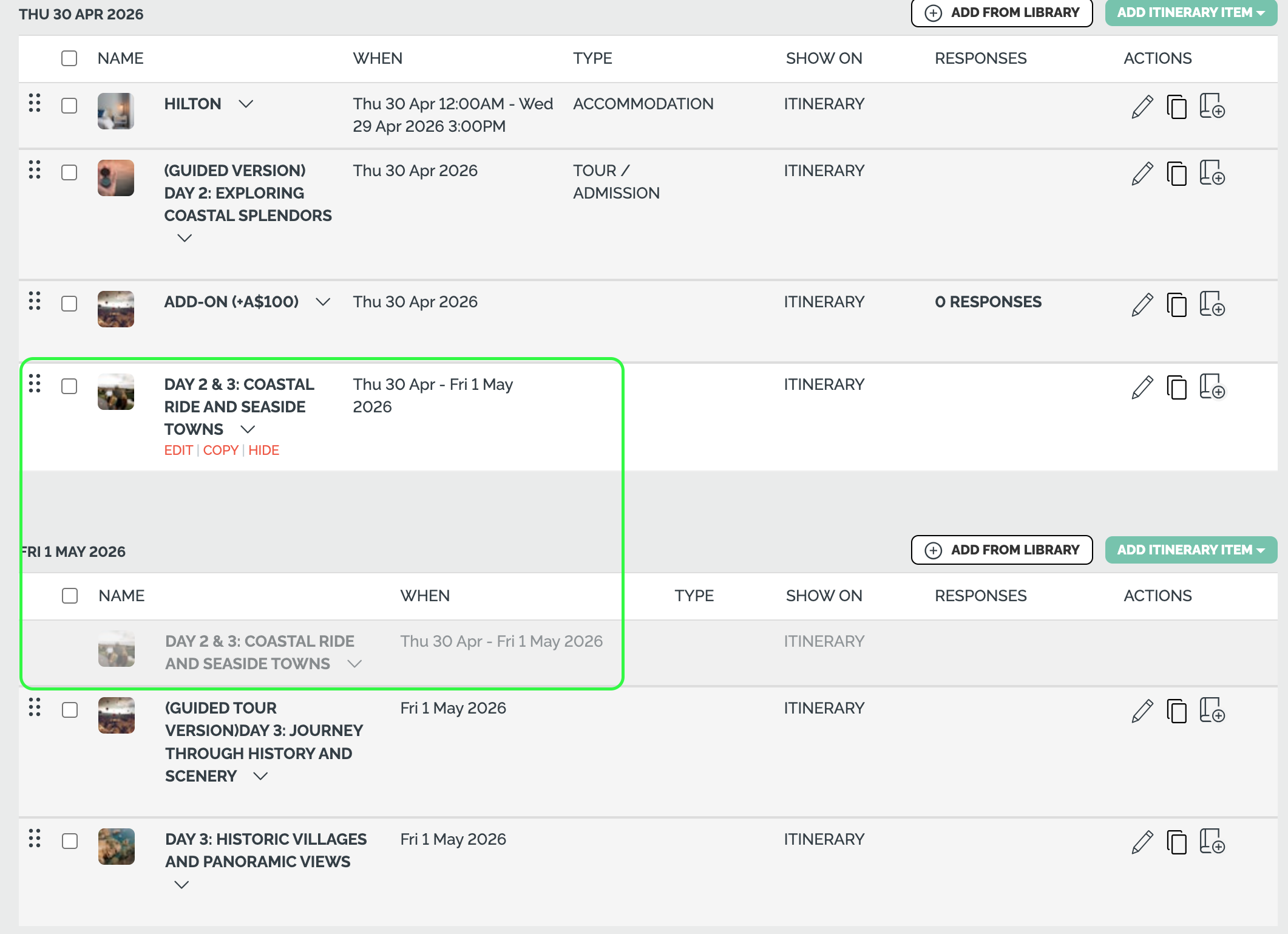
Task: Click Day 3: Historic Villages item title
Action: pos(266,850)
